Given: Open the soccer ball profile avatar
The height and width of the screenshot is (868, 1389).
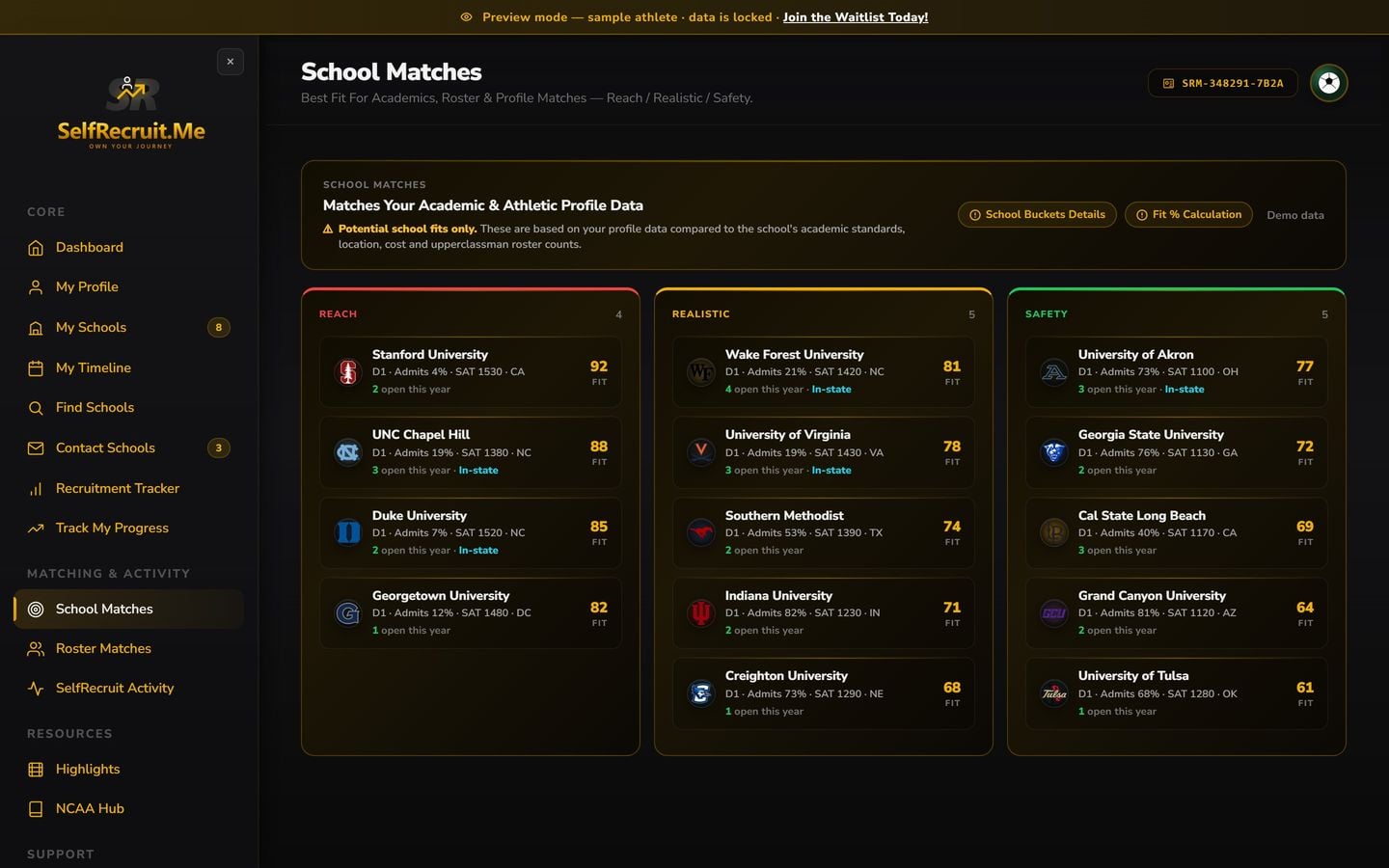Looking at the screenshot, I should pyautogui.click(x=1328, y=83).
